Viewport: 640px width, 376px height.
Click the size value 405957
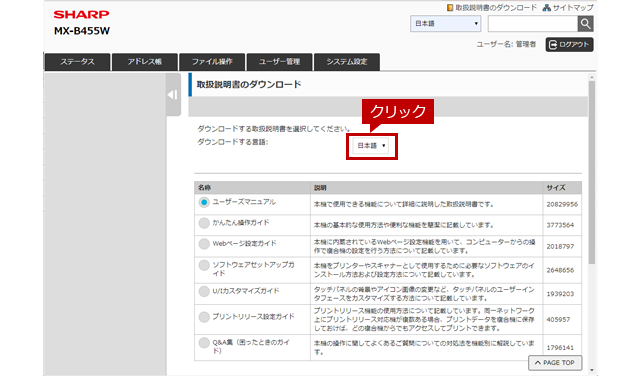coord(558,320)
